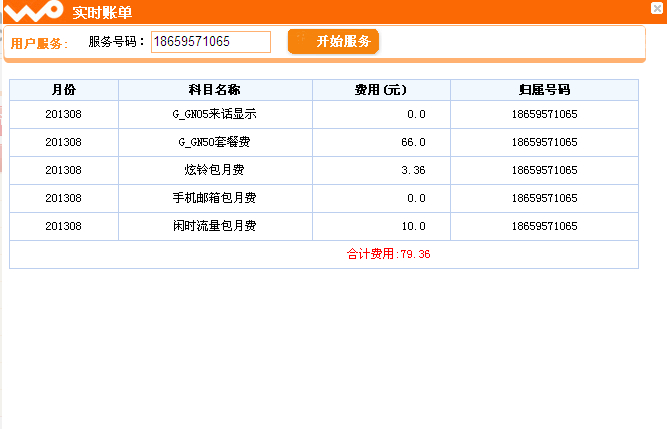Click the 费用(元) column header
This screenshot has height=429, width=667.
381,90
